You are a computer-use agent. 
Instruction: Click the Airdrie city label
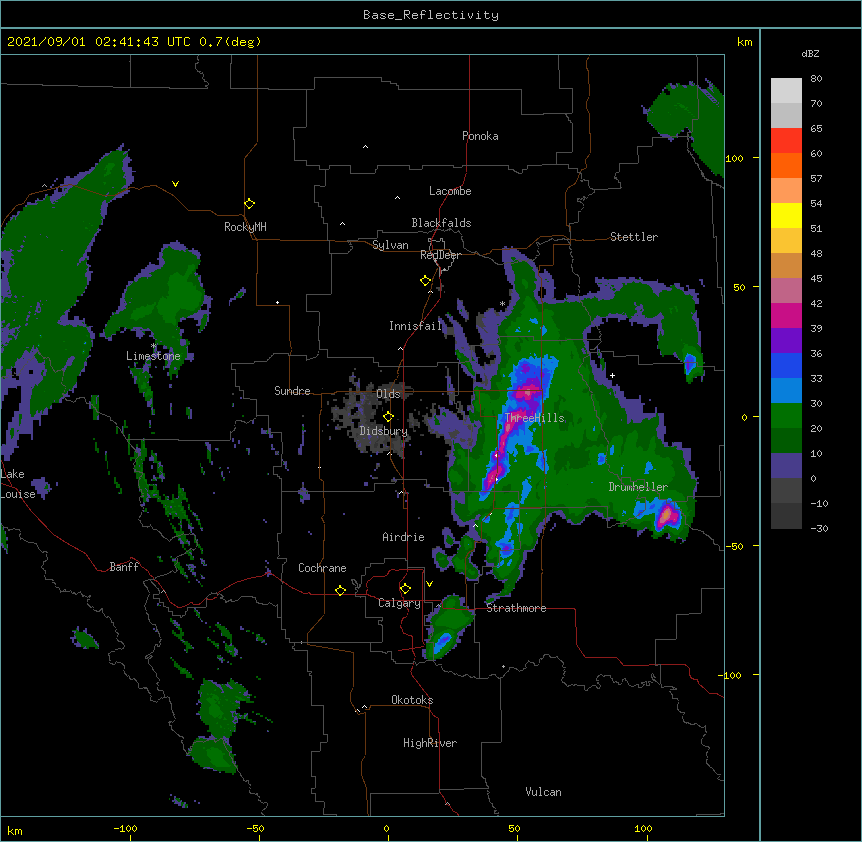pyautogui.click(x=404, y=537)
